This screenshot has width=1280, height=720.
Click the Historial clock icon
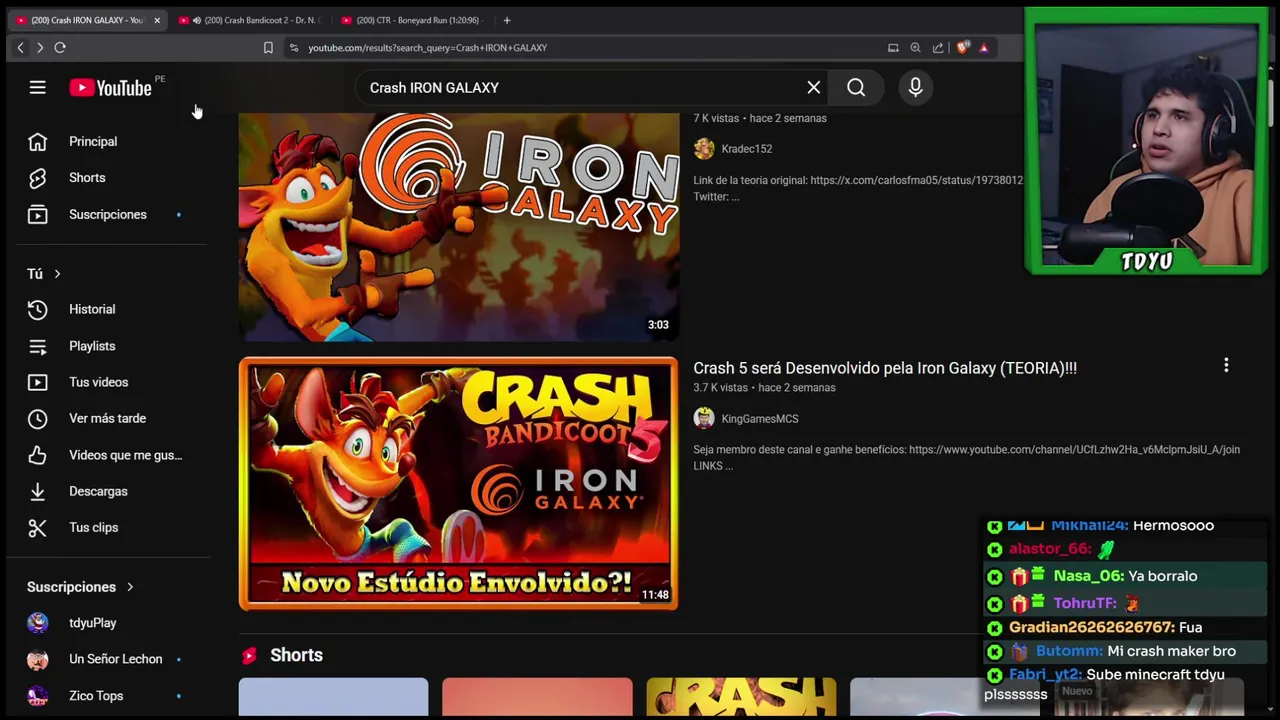tap(37, 309)
